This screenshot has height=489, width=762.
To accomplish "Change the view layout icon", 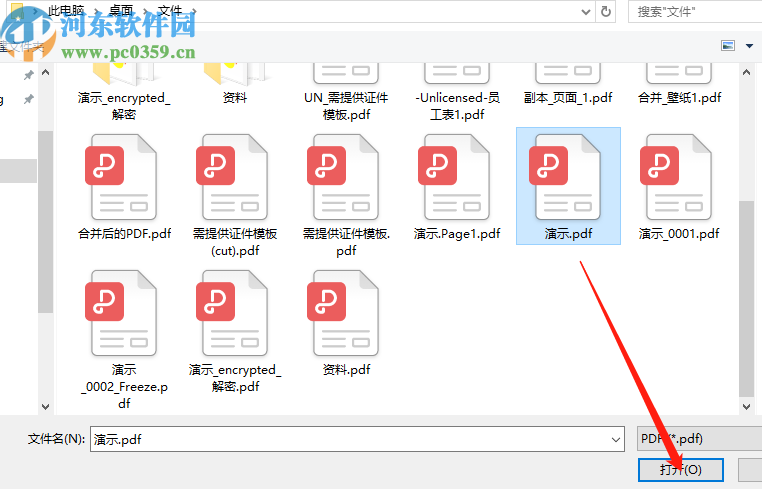I will [x=728, y=46].
